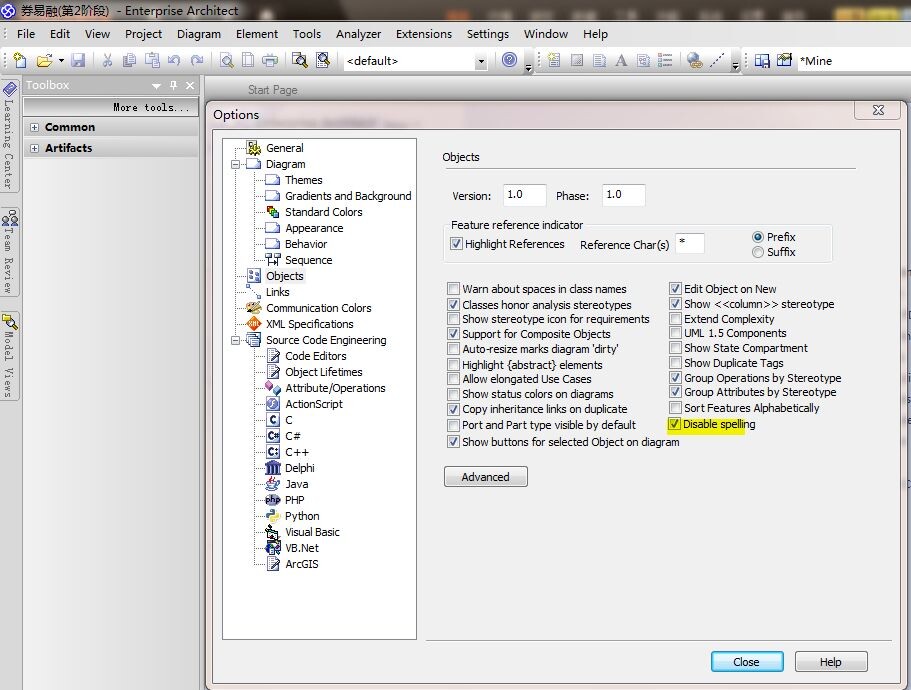Screen dimensions: 911x690
Task: Click the Phase input field
Action: 623,195
